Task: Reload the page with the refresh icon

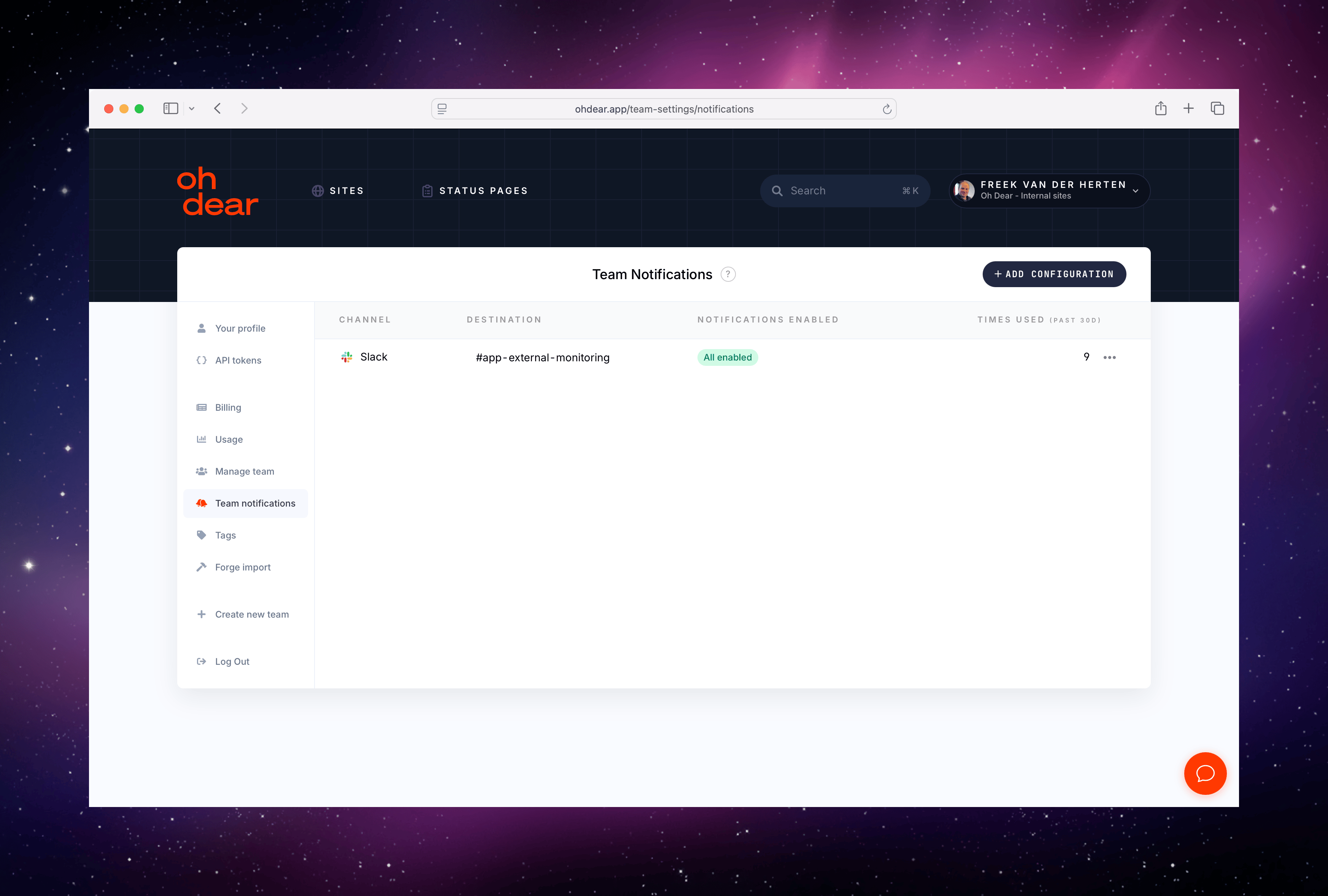Action: (887, 108)
